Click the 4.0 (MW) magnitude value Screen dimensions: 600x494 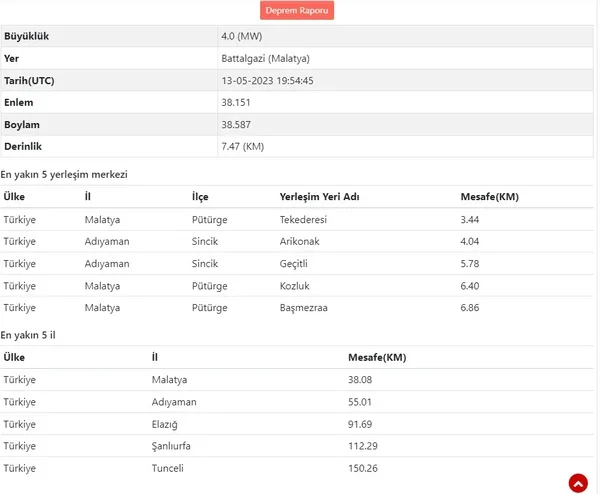[242, 36]
